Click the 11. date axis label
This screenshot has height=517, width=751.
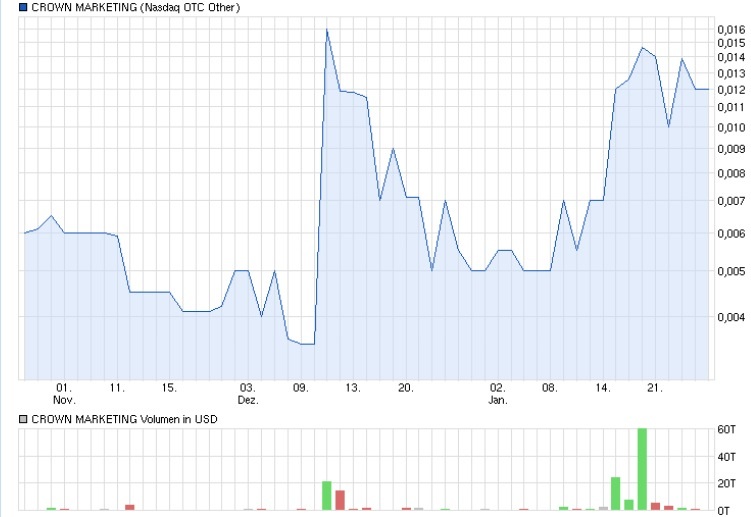pos(117,388)
